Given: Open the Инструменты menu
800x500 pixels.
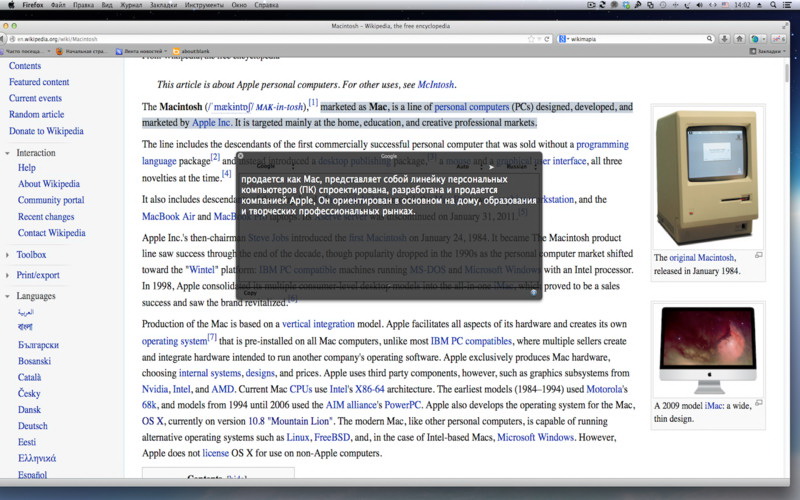Looking at the screenshot, I should point(203,5).
